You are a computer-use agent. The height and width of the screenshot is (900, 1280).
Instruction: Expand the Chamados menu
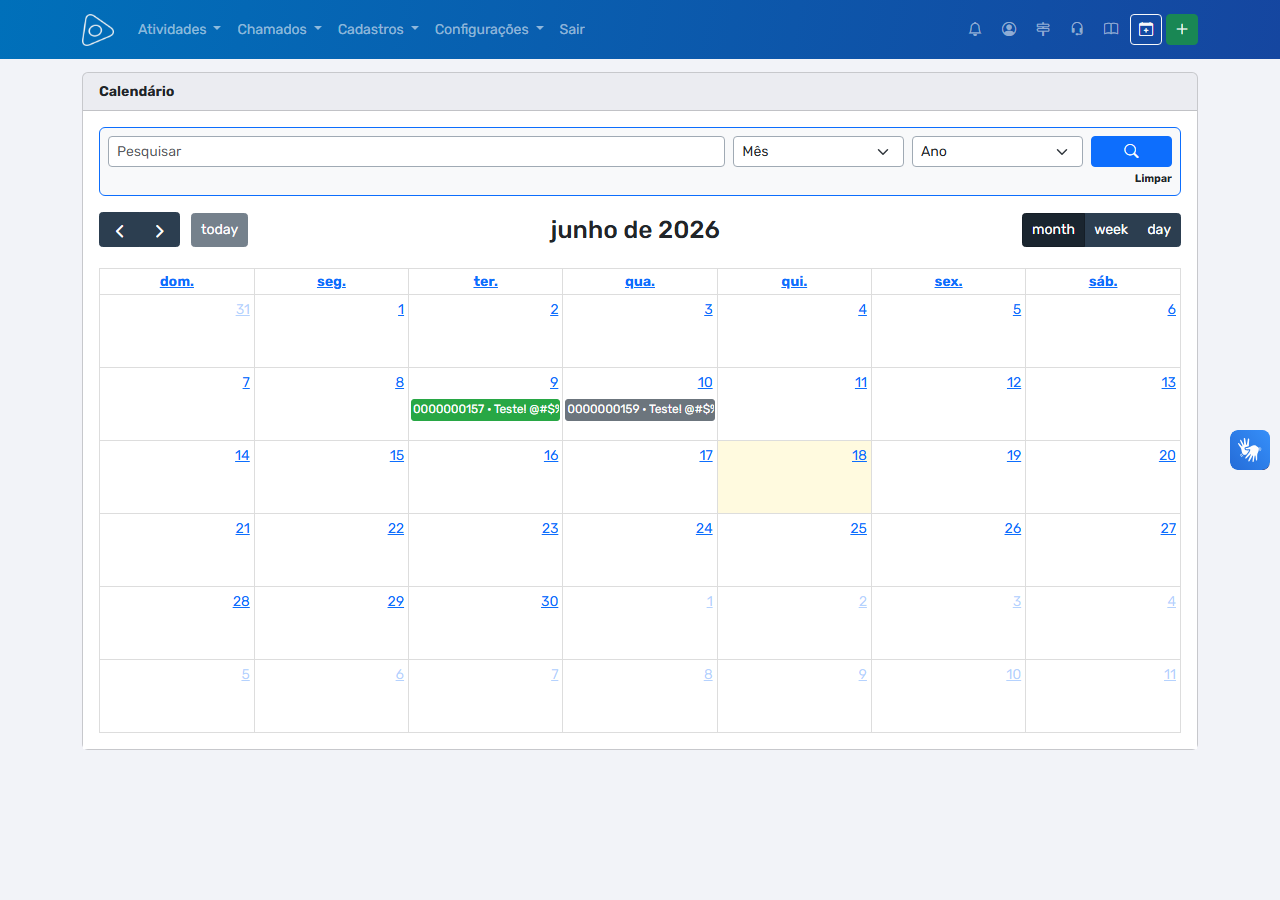coord(279,29)
